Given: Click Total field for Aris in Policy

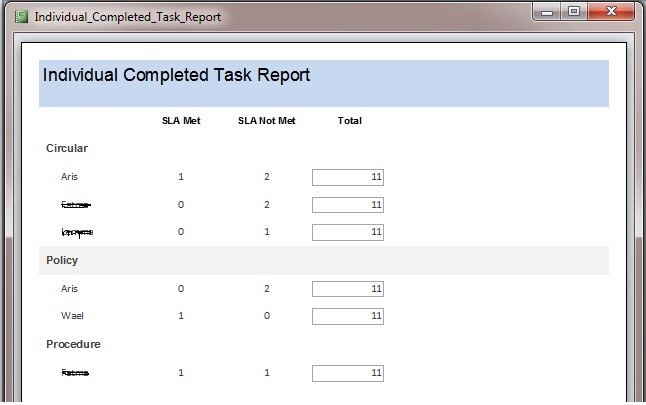Looking at the screenshot, I should coord(348,289).
